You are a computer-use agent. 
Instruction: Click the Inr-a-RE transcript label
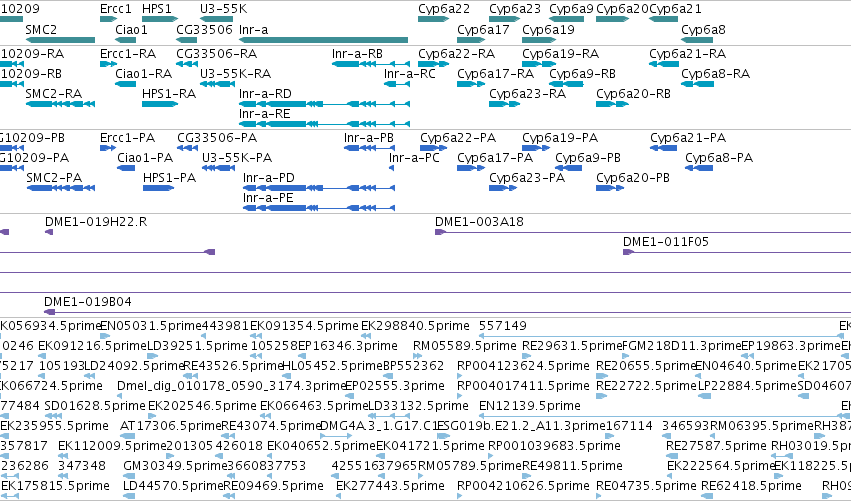click(x=265, y=113)
